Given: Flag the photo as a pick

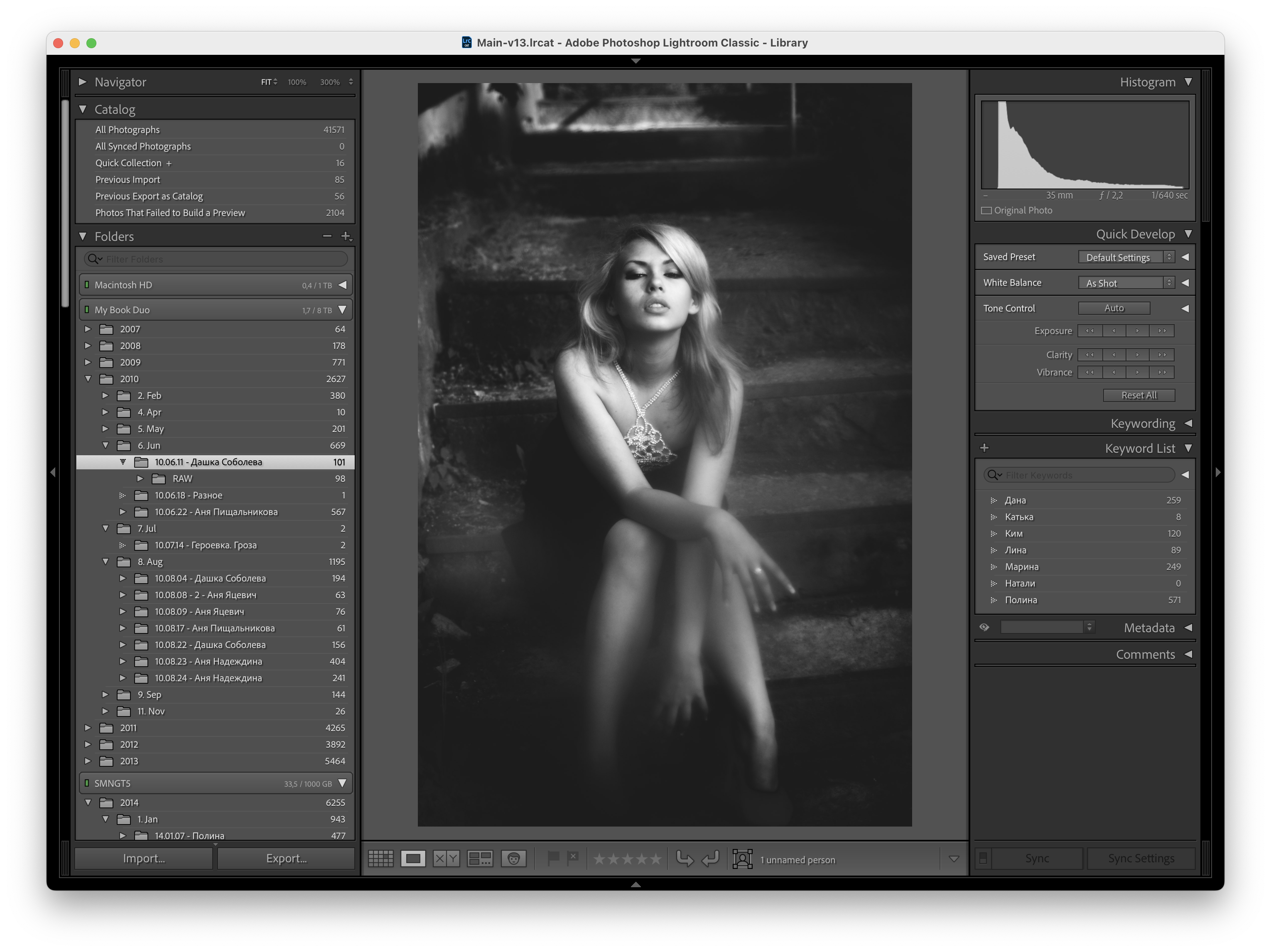Looking at the screenshot, I should click(x=553, y=859).
